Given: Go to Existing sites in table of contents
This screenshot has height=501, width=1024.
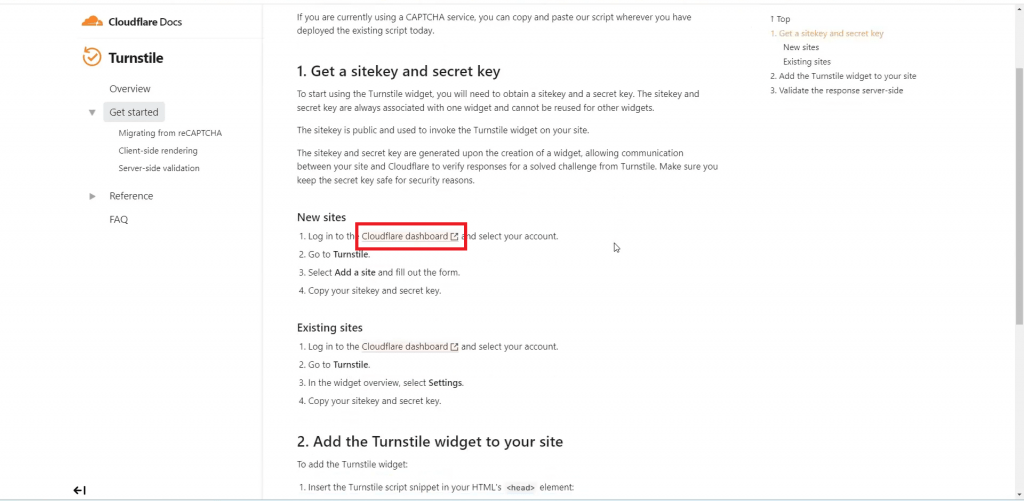Looking at the screenshot, I should [x=807, y=62].
